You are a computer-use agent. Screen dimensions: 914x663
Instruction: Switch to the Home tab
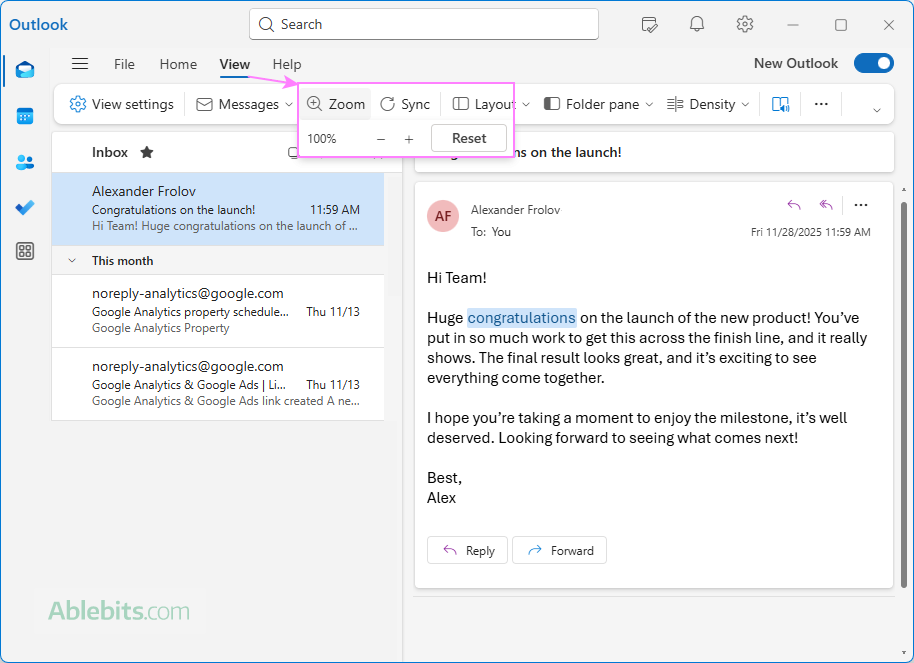[178, 64]
